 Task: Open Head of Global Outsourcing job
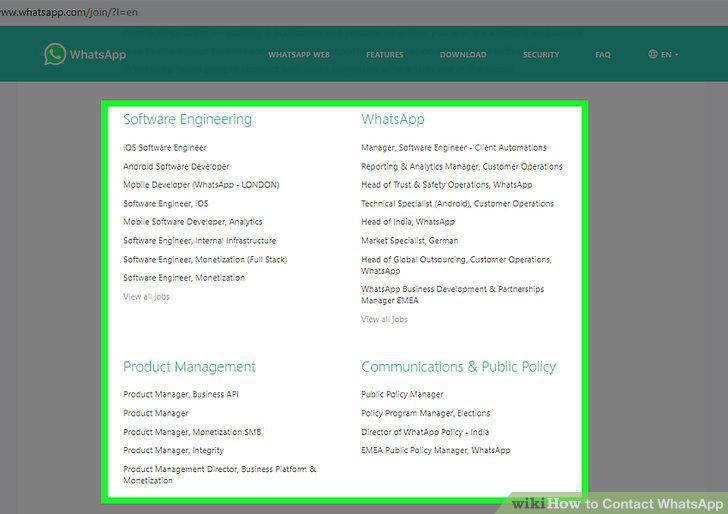tap(456, 265)
